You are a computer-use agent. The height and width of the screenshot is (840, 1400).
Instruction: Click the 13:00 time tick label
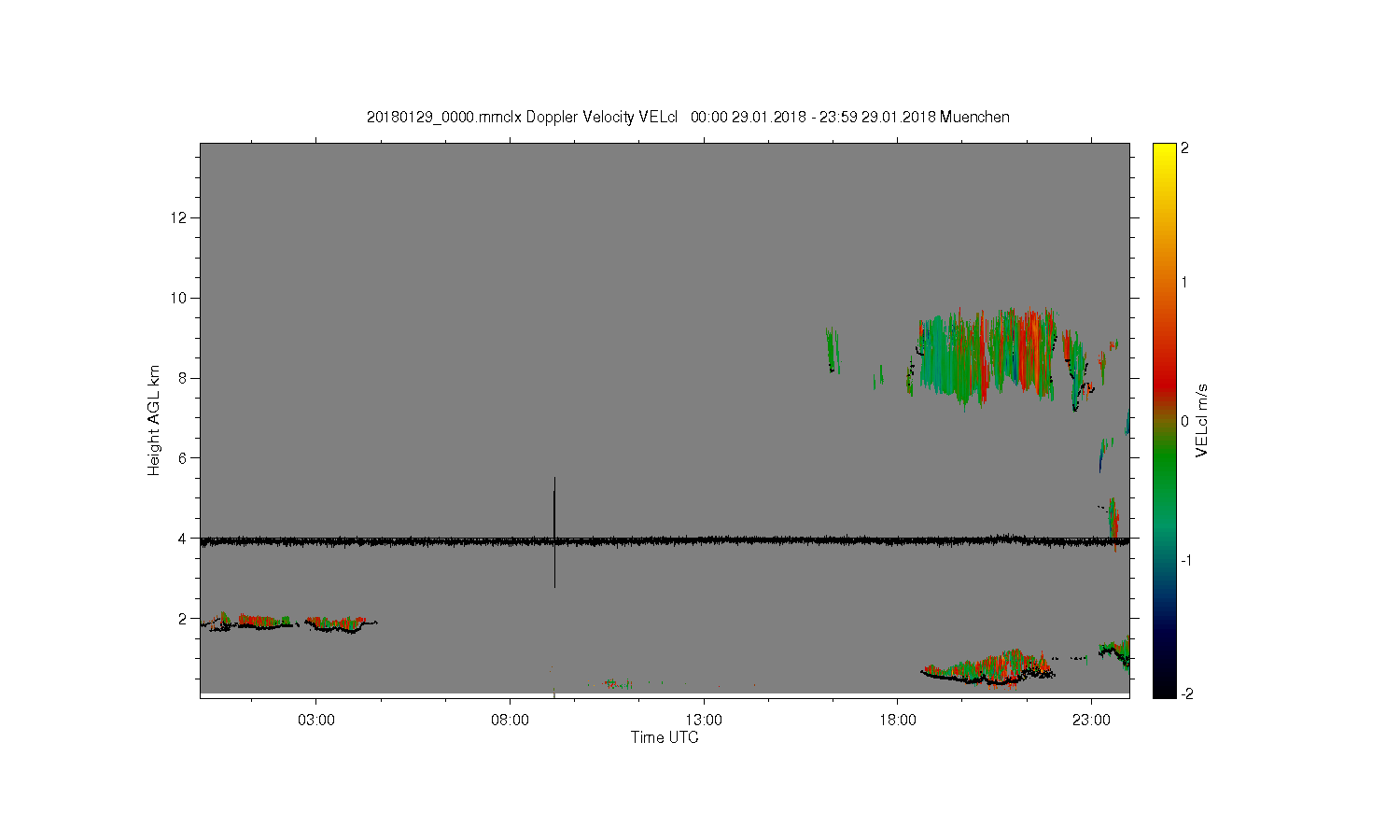pyautogui.click(x=704, y=721)
